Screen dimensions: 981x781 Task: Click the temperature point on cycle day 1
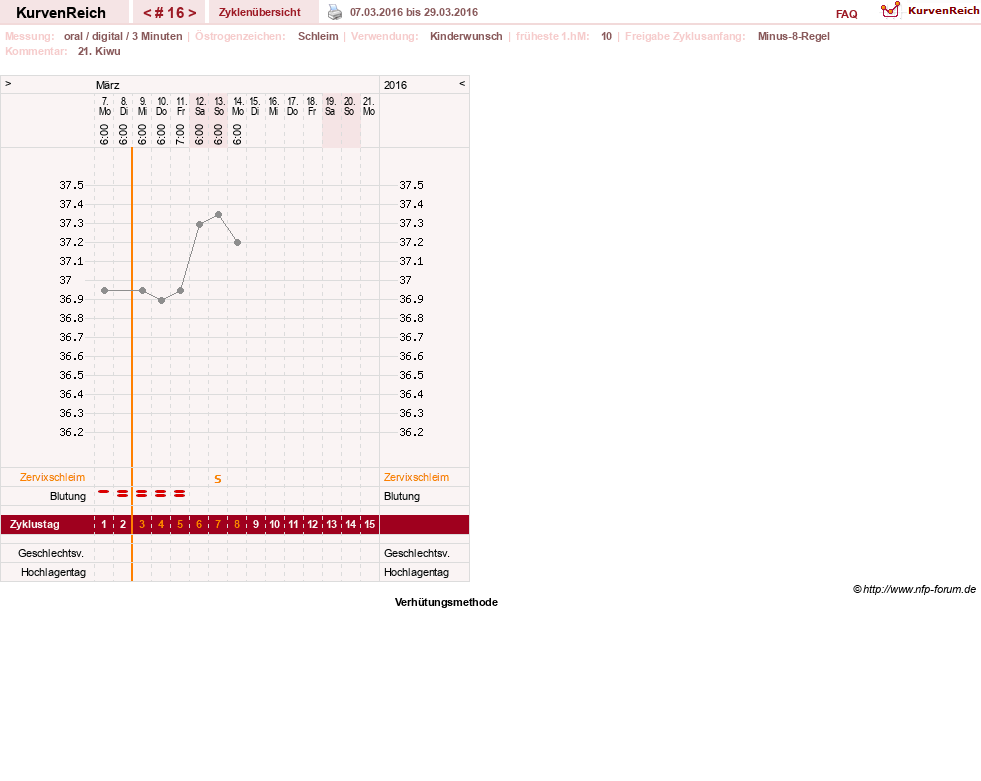[104, 290]
